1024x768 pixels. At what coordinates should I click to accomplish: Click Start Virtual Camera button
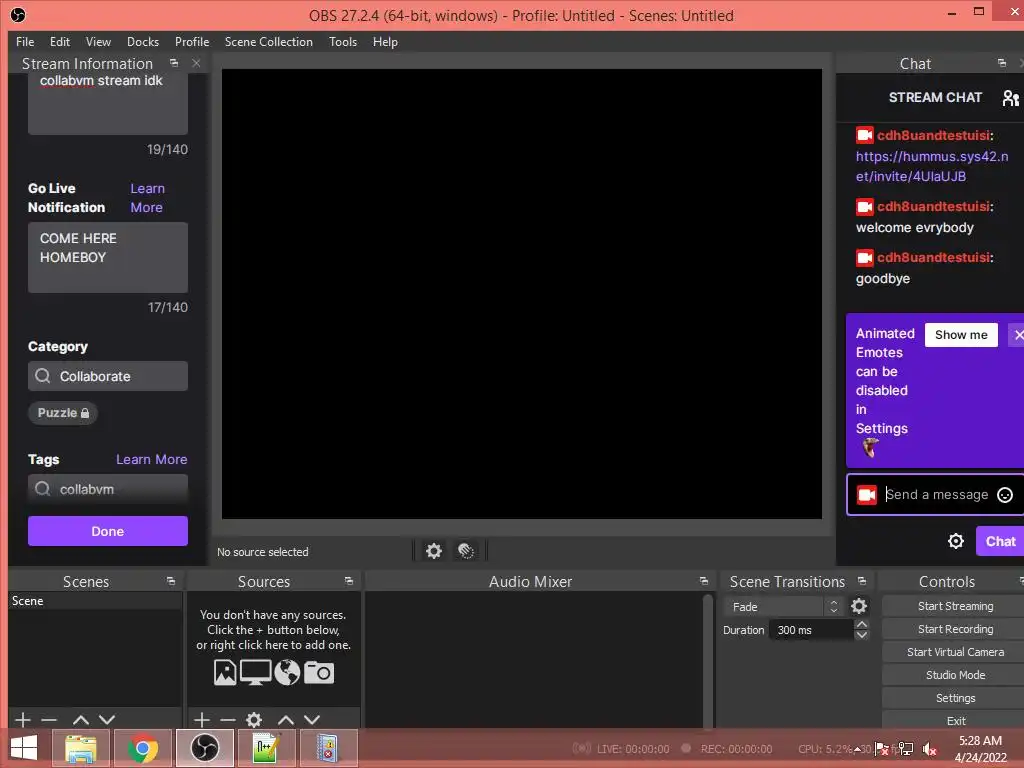pyautogui.click(x=955, y=652)
